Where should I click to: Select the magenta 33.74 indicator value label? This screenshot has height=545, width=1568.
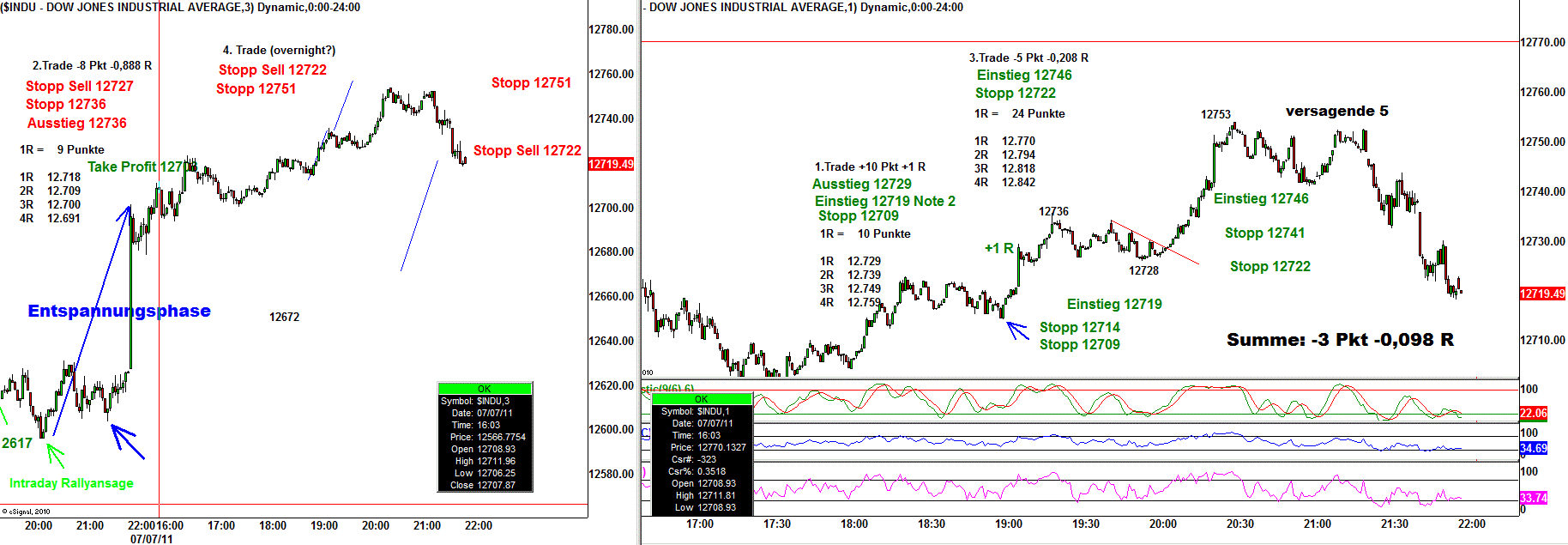click(1533, 498)
